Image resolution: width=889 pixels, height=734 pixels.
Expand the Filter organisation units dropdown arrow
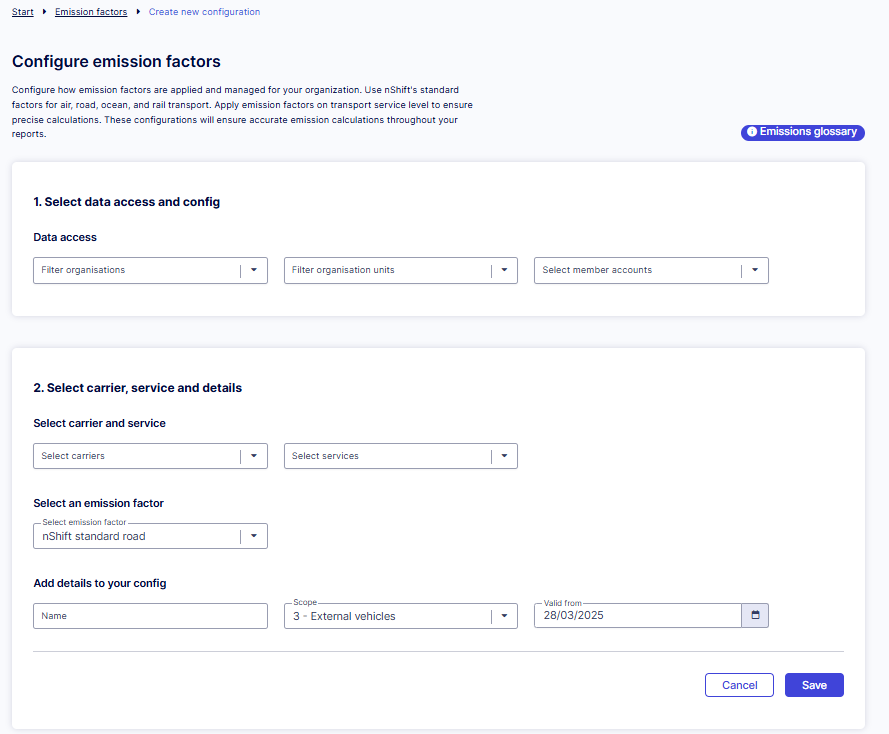pos(504,270)
